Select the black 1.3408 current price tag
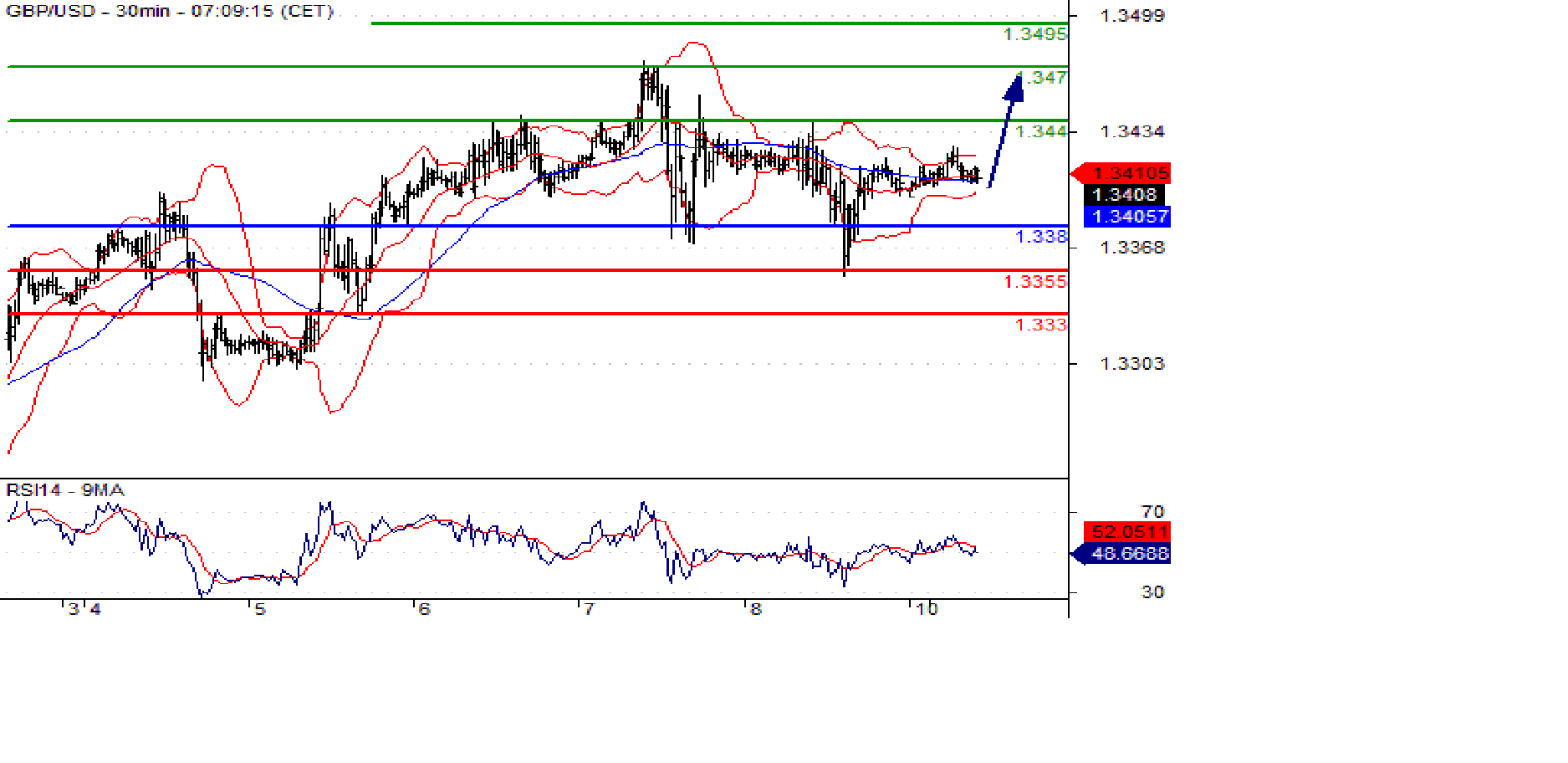Image resolution: width=1568 pixels, height=763 pixels. click(1124, 195)
